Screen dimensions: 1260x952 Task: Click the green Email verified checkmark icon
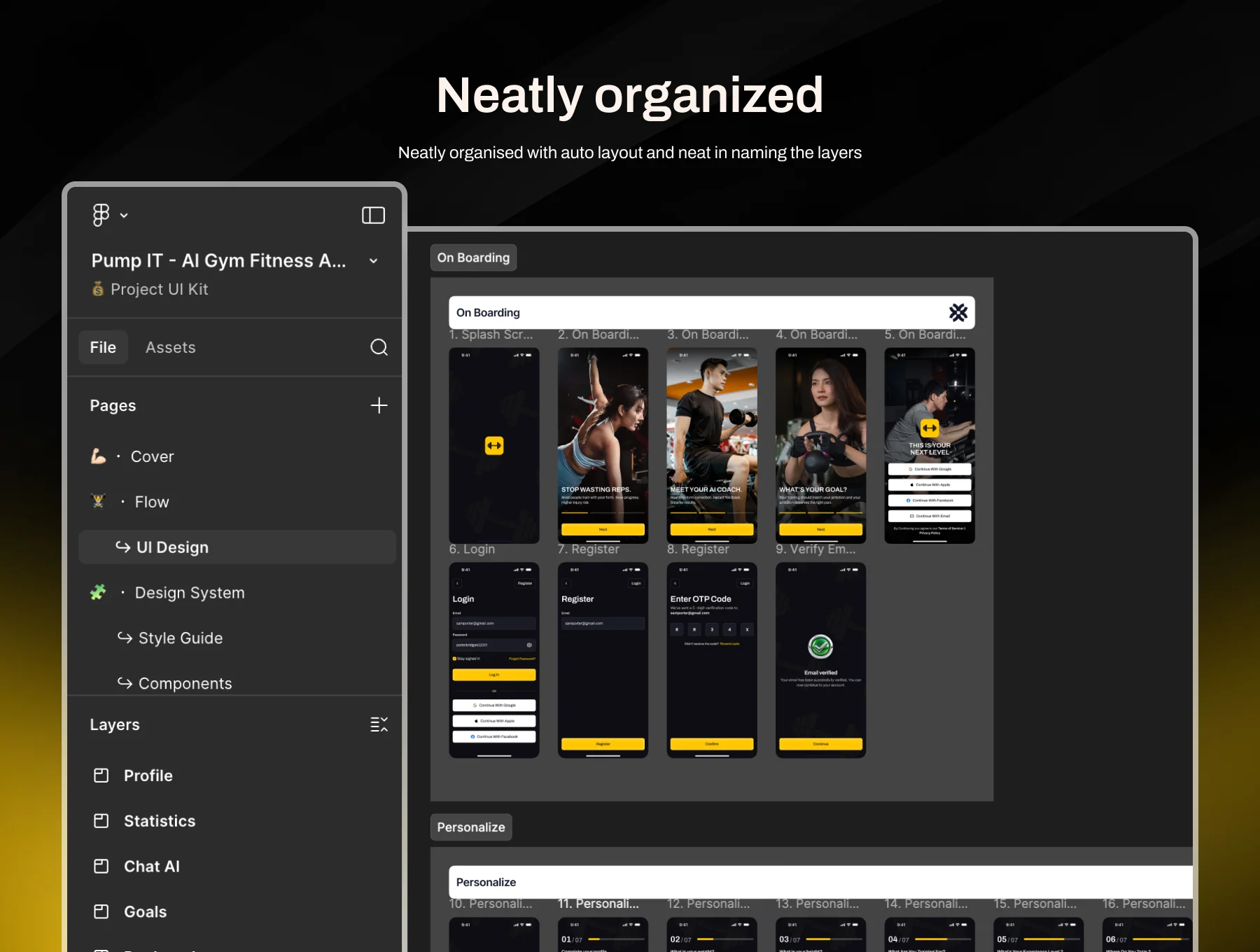tap(820, 647)
